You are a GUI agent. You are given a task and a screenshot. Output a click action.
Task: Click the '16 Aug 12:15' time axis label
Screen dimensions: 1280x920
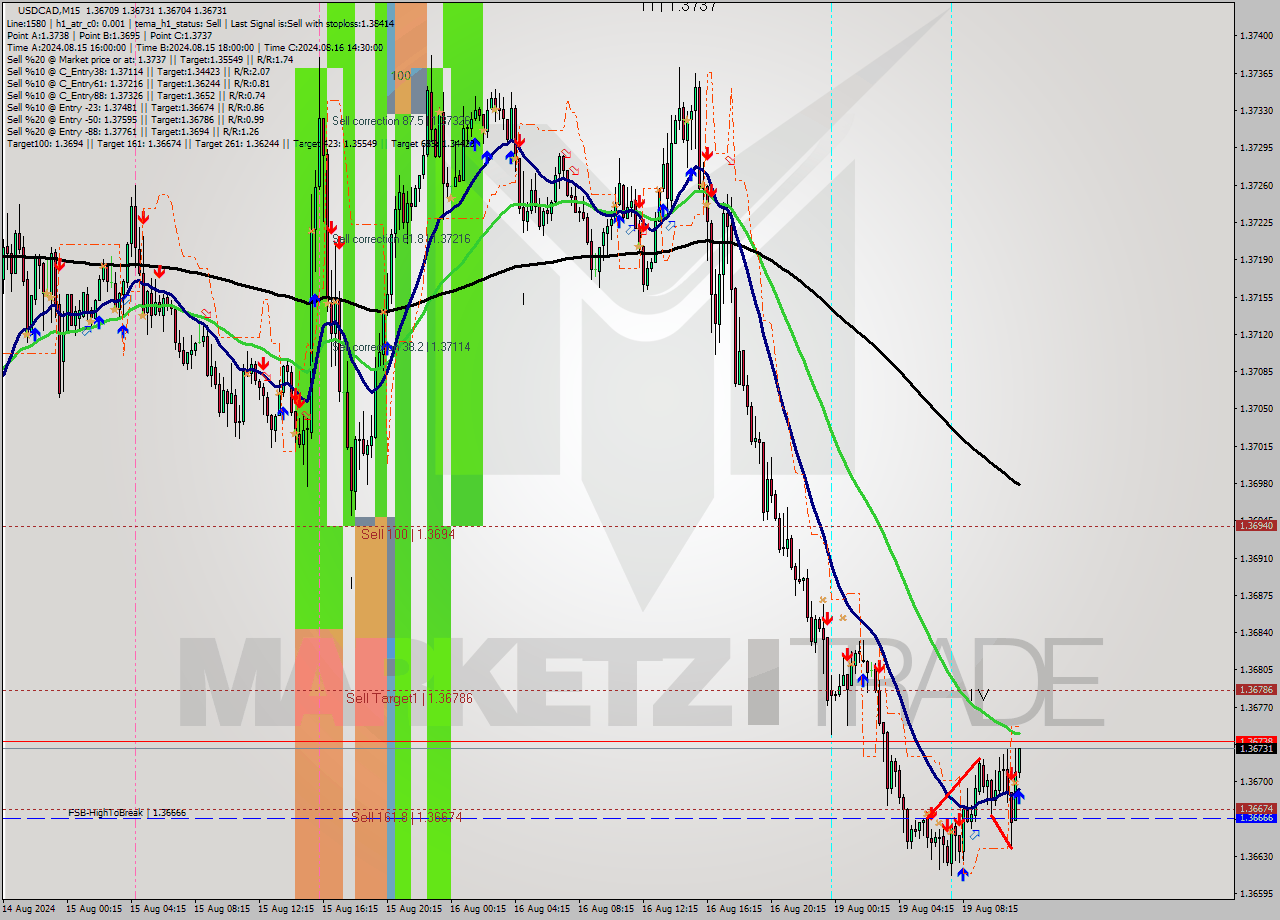[x=670, y=910]
